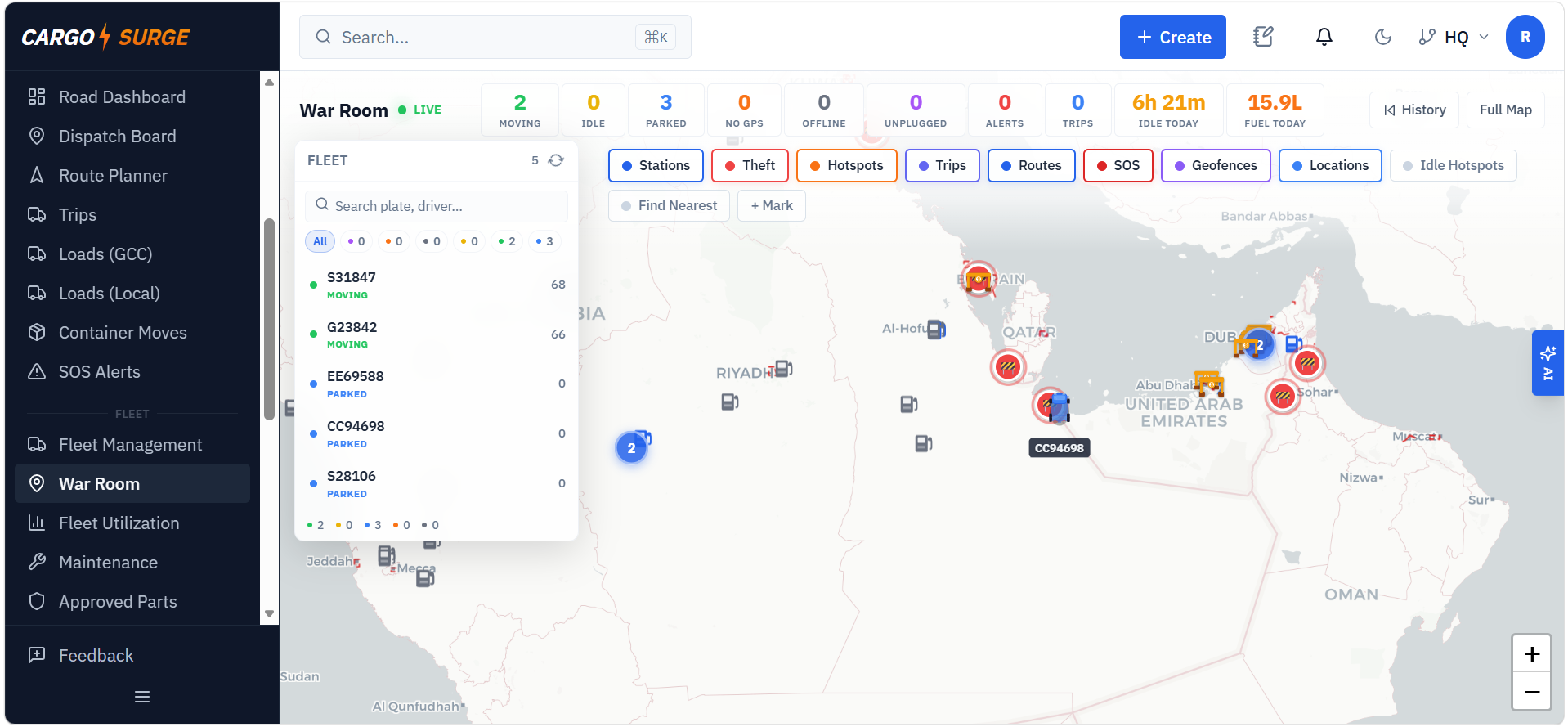Select vehicle S31847 in fleet list
1568x727 pixels.
coord(437,285)
